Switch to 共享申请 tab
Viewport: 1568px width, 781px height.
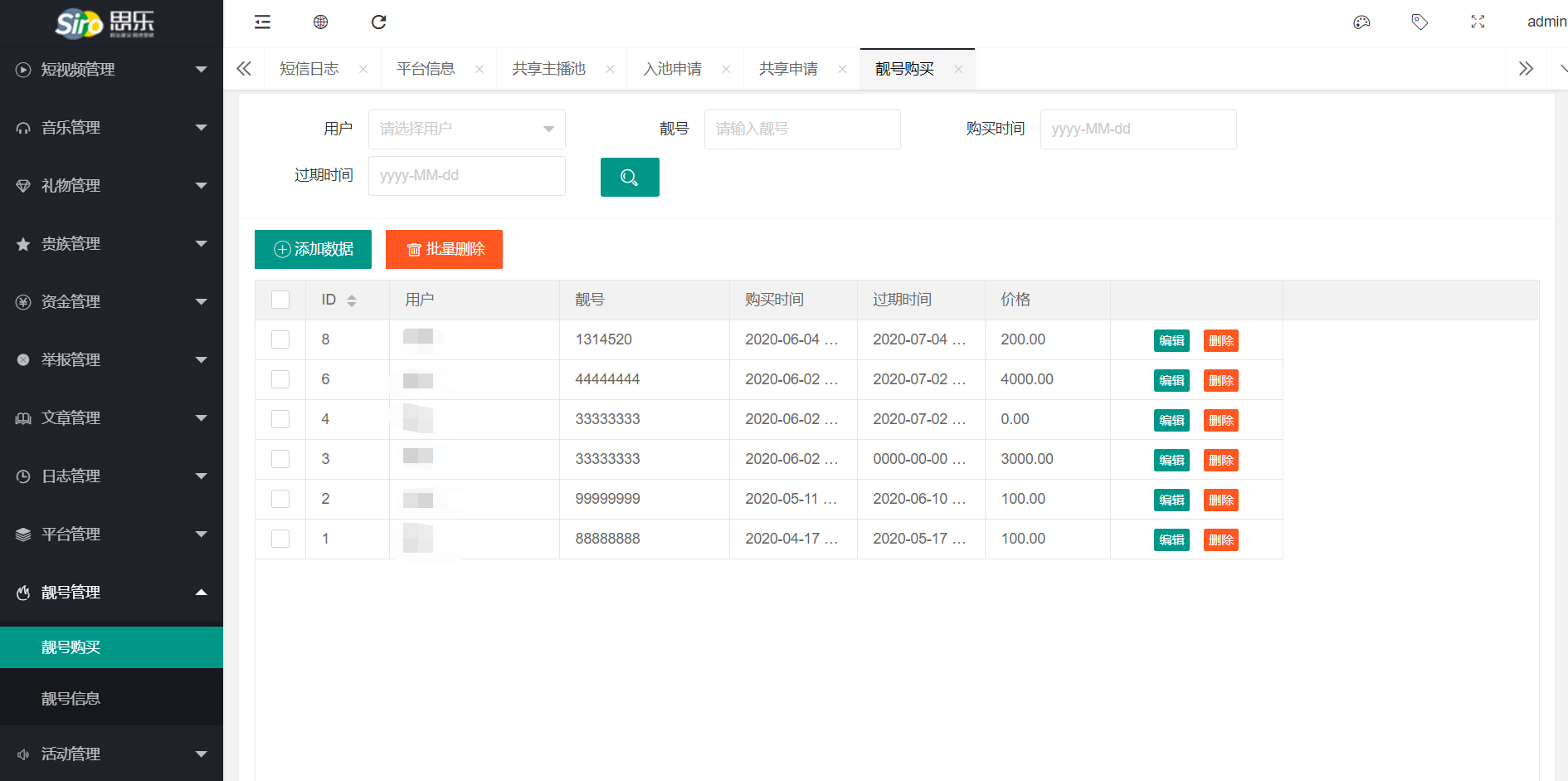point(789,69)
